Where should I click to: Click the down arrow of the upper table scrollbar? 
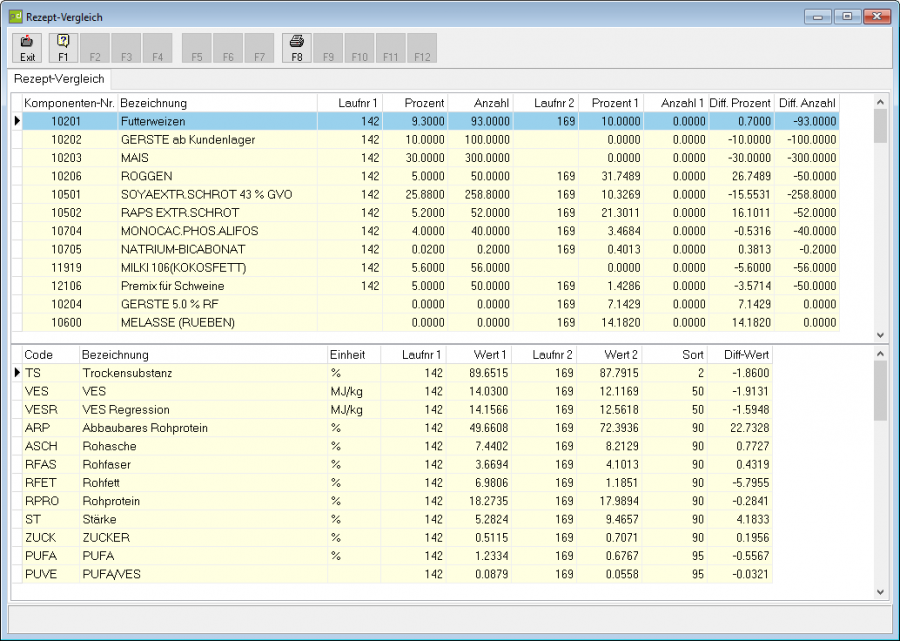click(880, 335)
